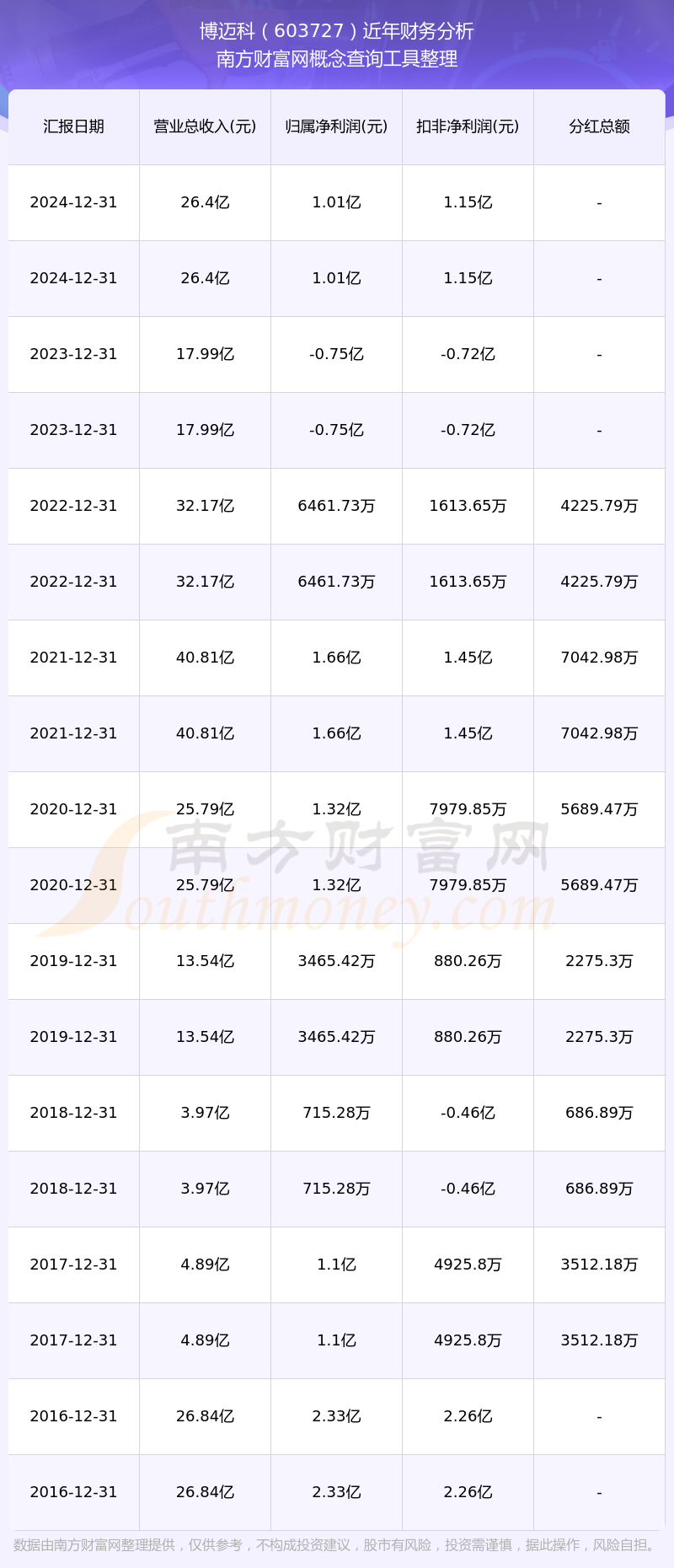Click the footer disclaimer text
Screen dimensions: 674x1568
(337, 1544)
